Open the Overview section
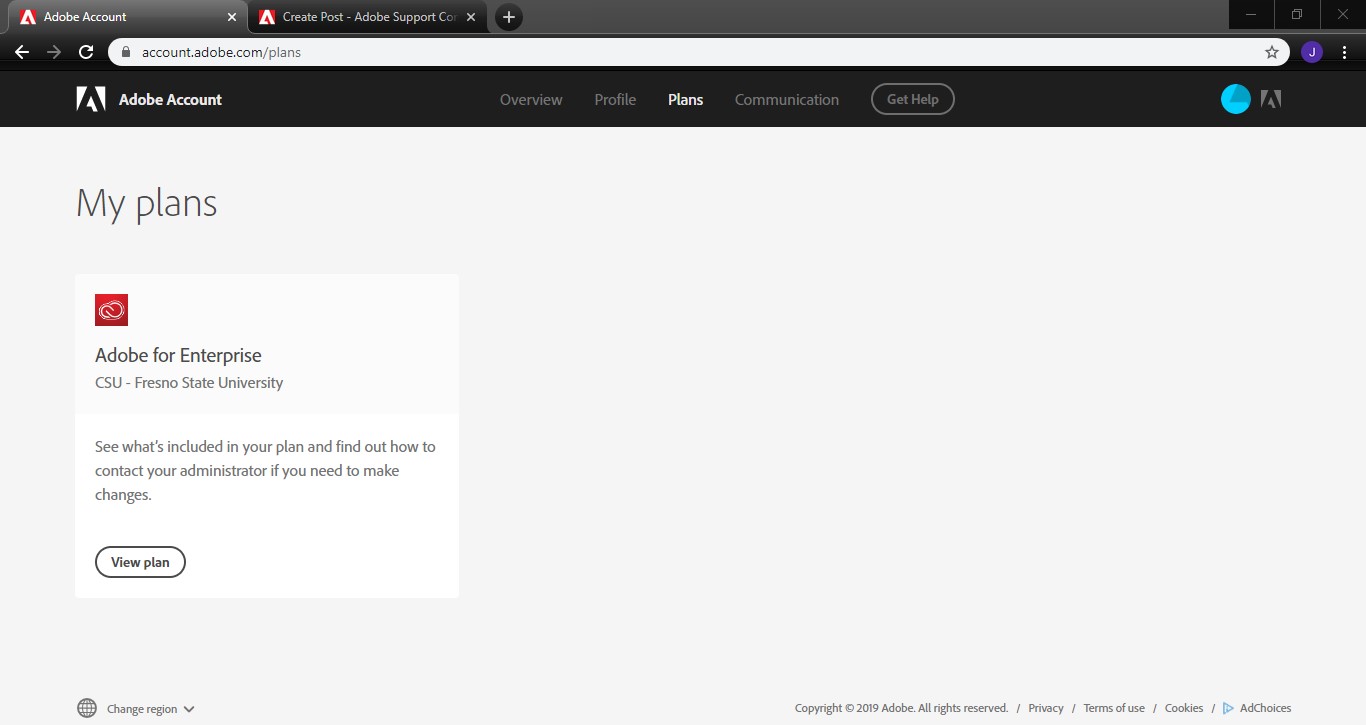The height and width of the screenshot is (725, 1366). coord(531,99)
